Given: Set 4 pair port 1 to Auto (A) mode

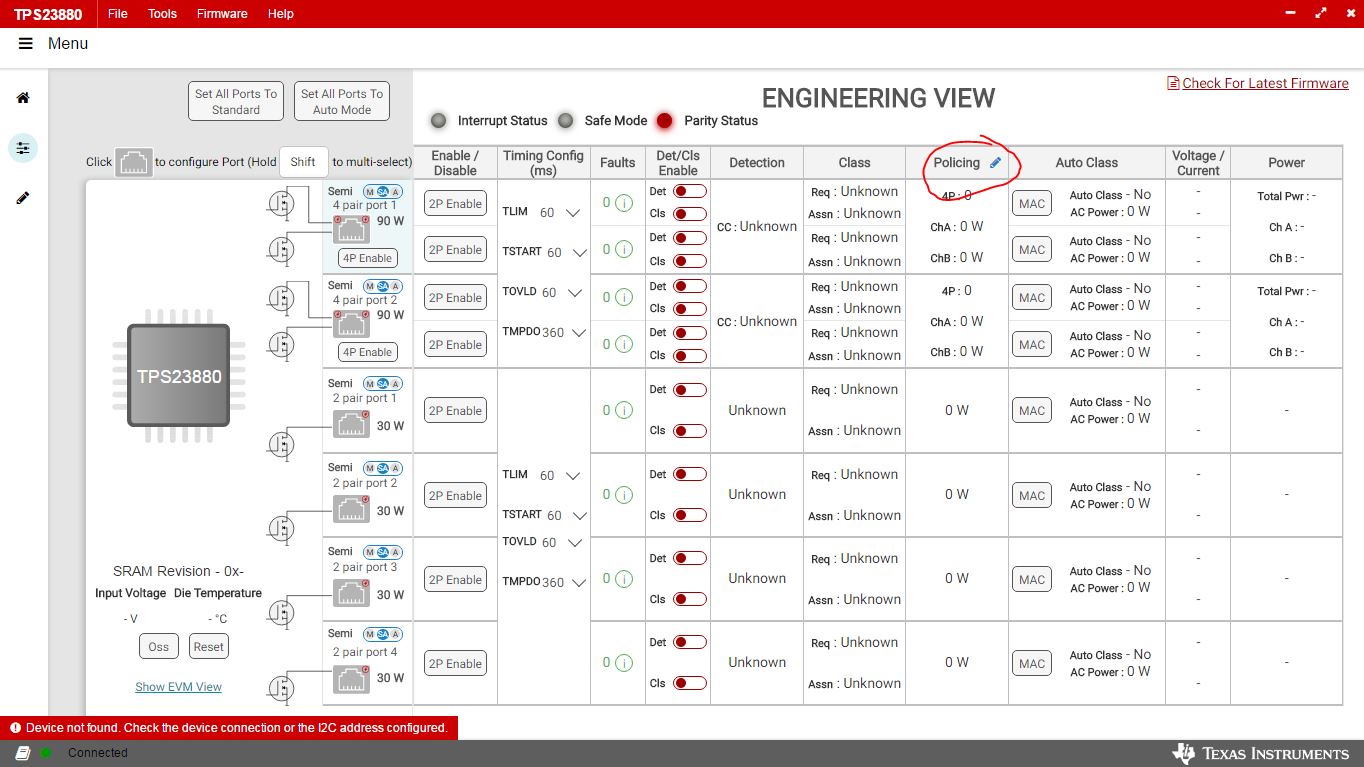Looking at the screenshot, I should [396, 191].
